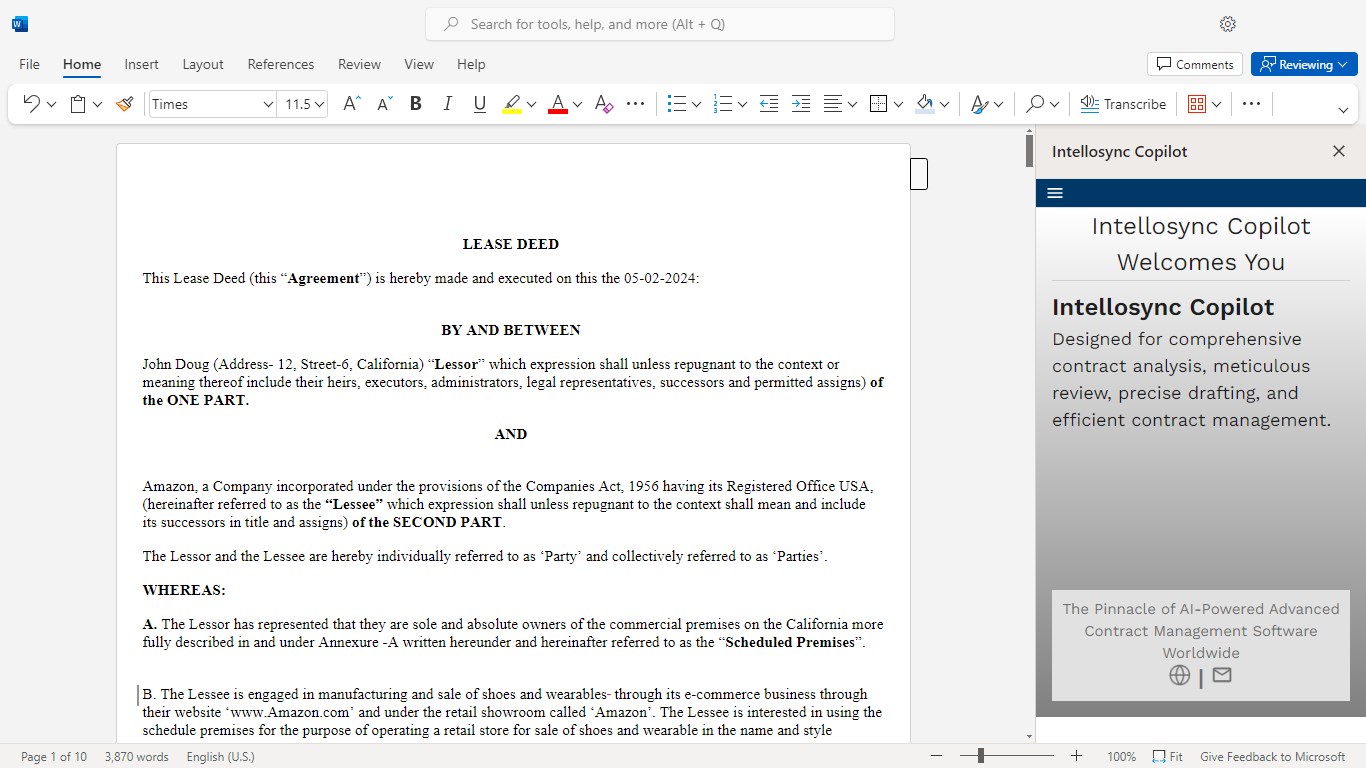The height and width of the screenshot is (768, 1366).
Task: Open the Undo history dropdown arrow
Action: [51, 104]
